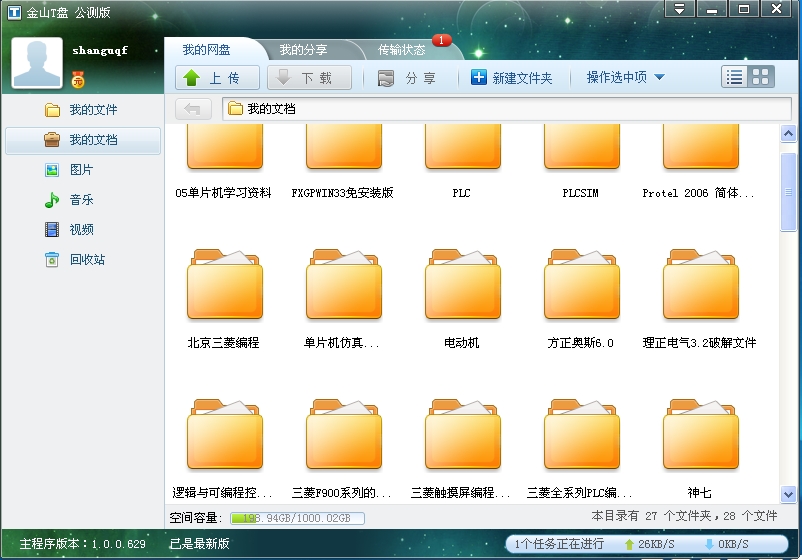The width and height of the screenshot is (802, 560).
Task: Click the running task status in status bar
Action: [x=558, y=544]
